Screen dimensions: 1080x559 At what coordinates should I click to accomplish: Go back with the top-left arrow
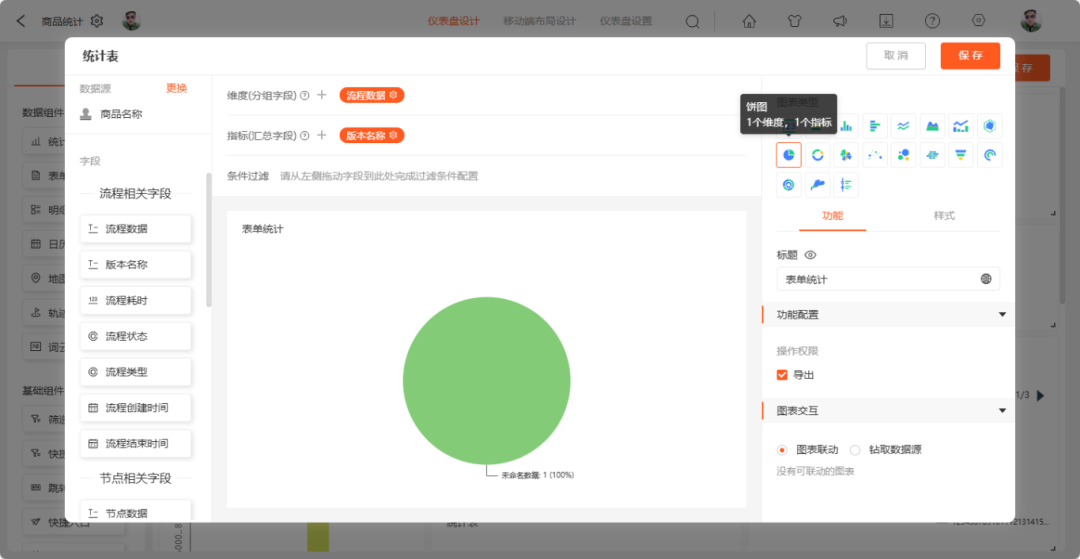[x=21, y=21]
